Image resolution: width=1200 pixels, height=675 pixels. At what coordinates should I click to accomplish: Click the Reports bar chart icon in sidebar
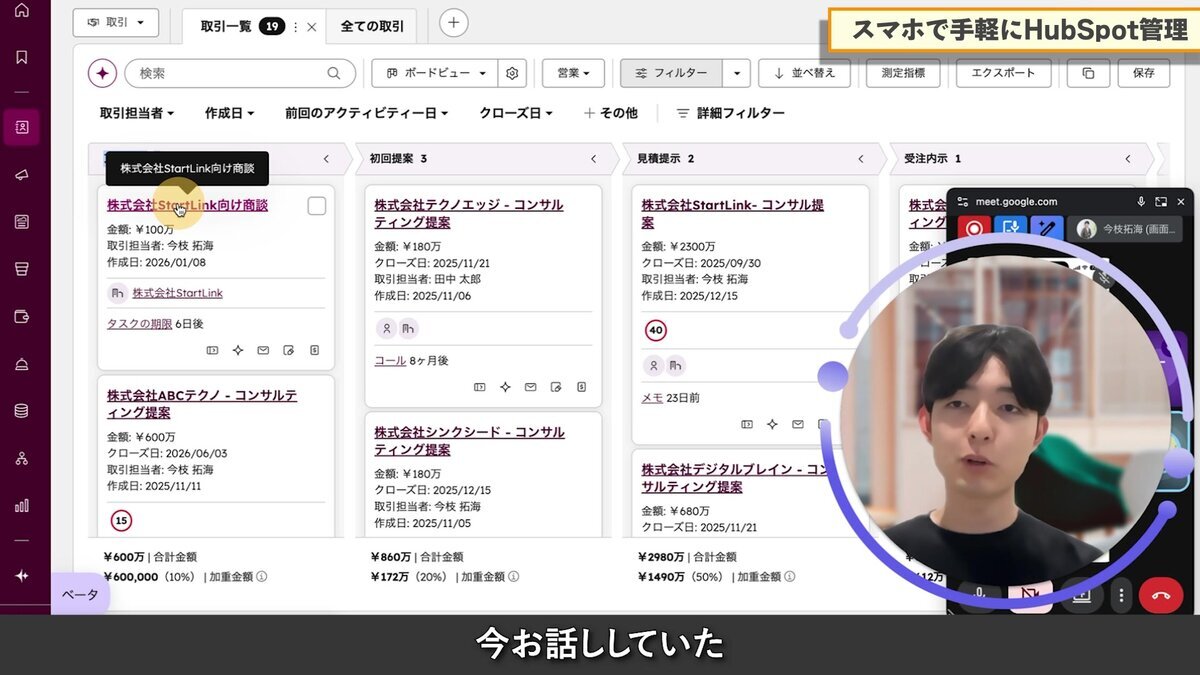coord(22,507)
